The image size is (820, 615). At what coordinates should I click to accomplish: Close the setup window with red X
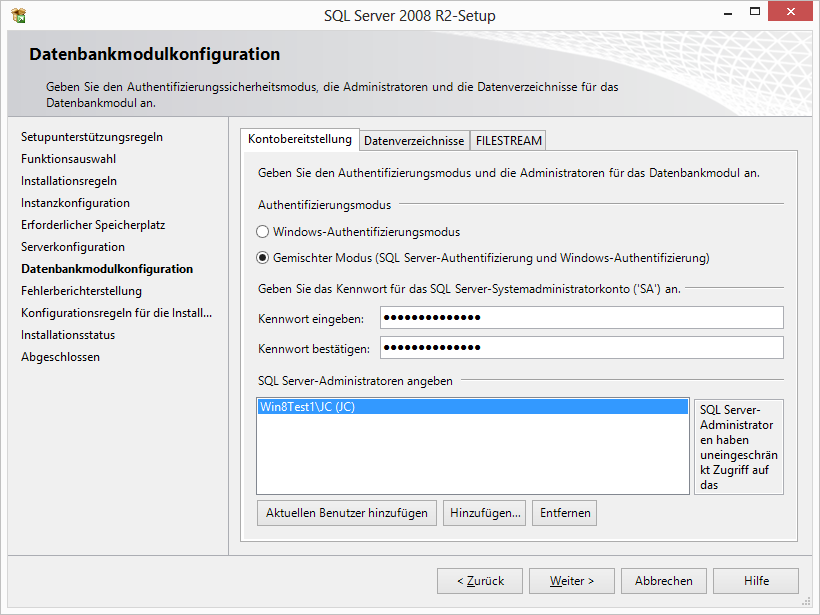click(790, 12)
